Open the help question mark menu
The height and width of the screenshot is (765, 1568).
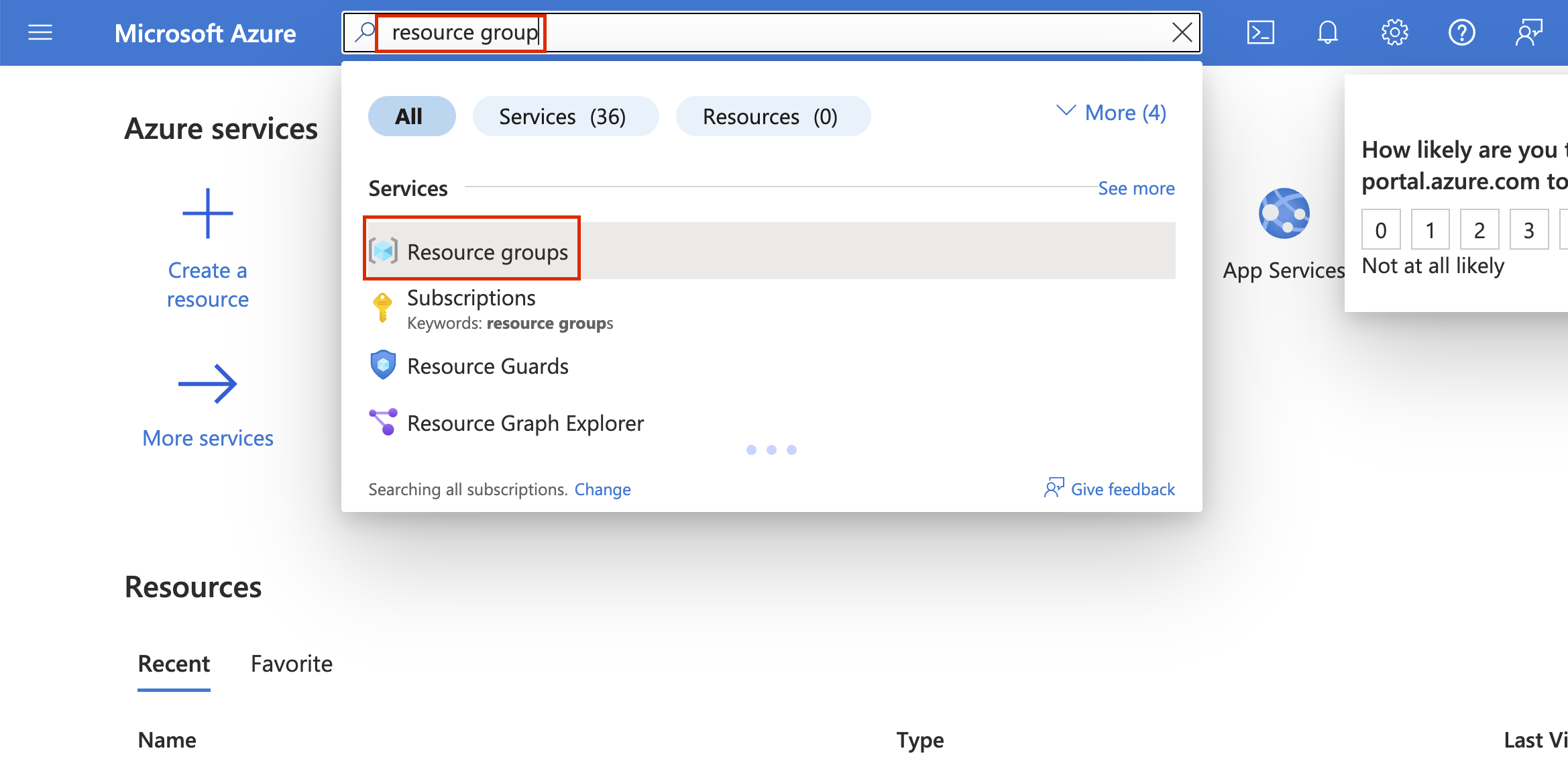(x=1461, y=32)
